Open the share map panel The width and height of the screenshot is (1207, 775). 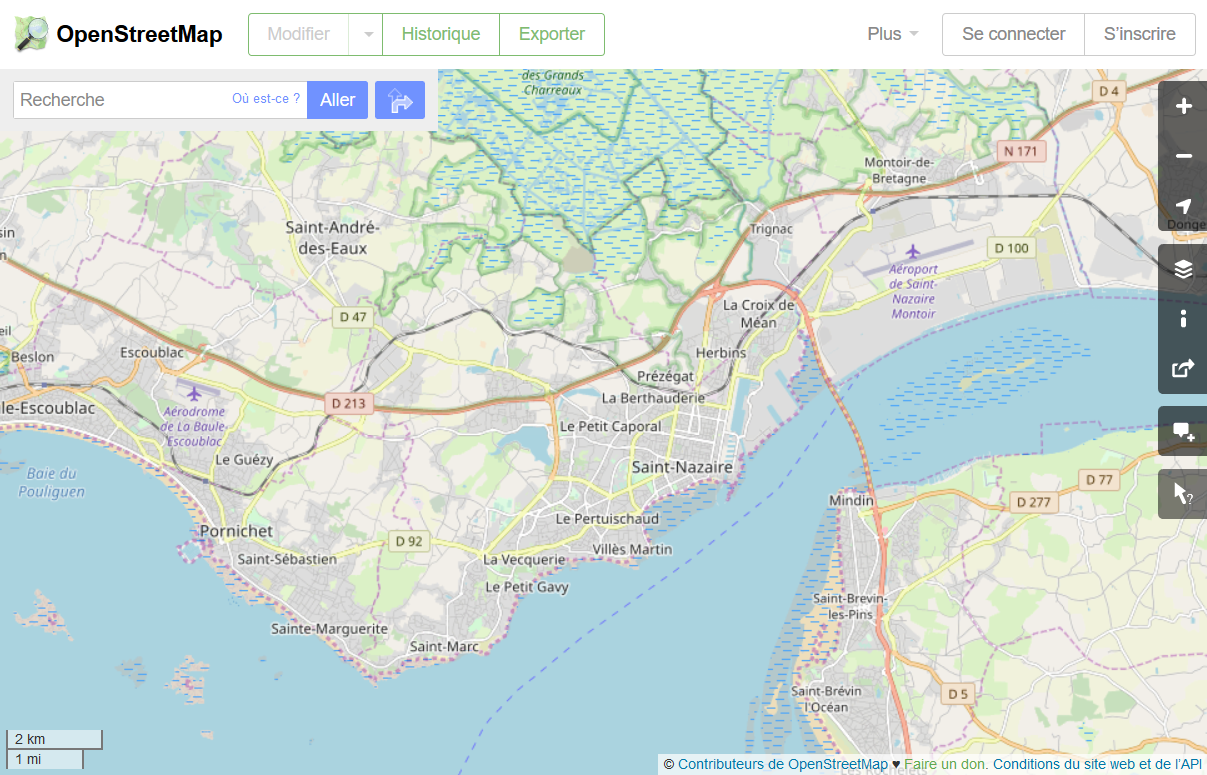click(1184, 369)
